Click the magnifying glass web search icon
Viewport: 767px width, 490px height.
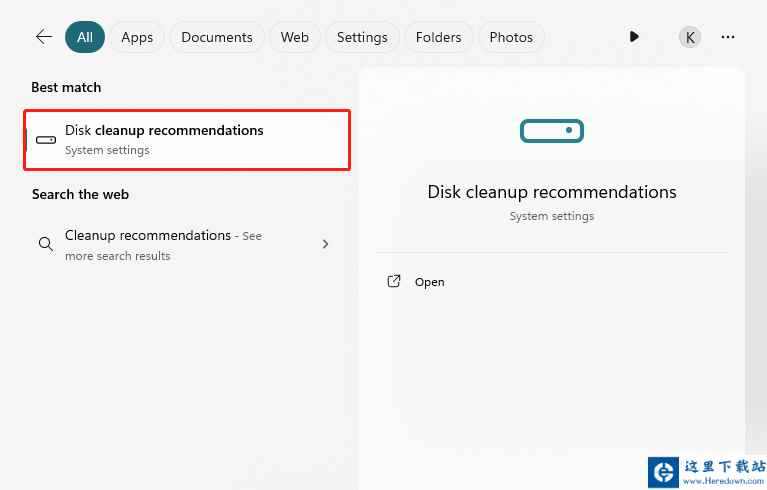pos(45,244)
